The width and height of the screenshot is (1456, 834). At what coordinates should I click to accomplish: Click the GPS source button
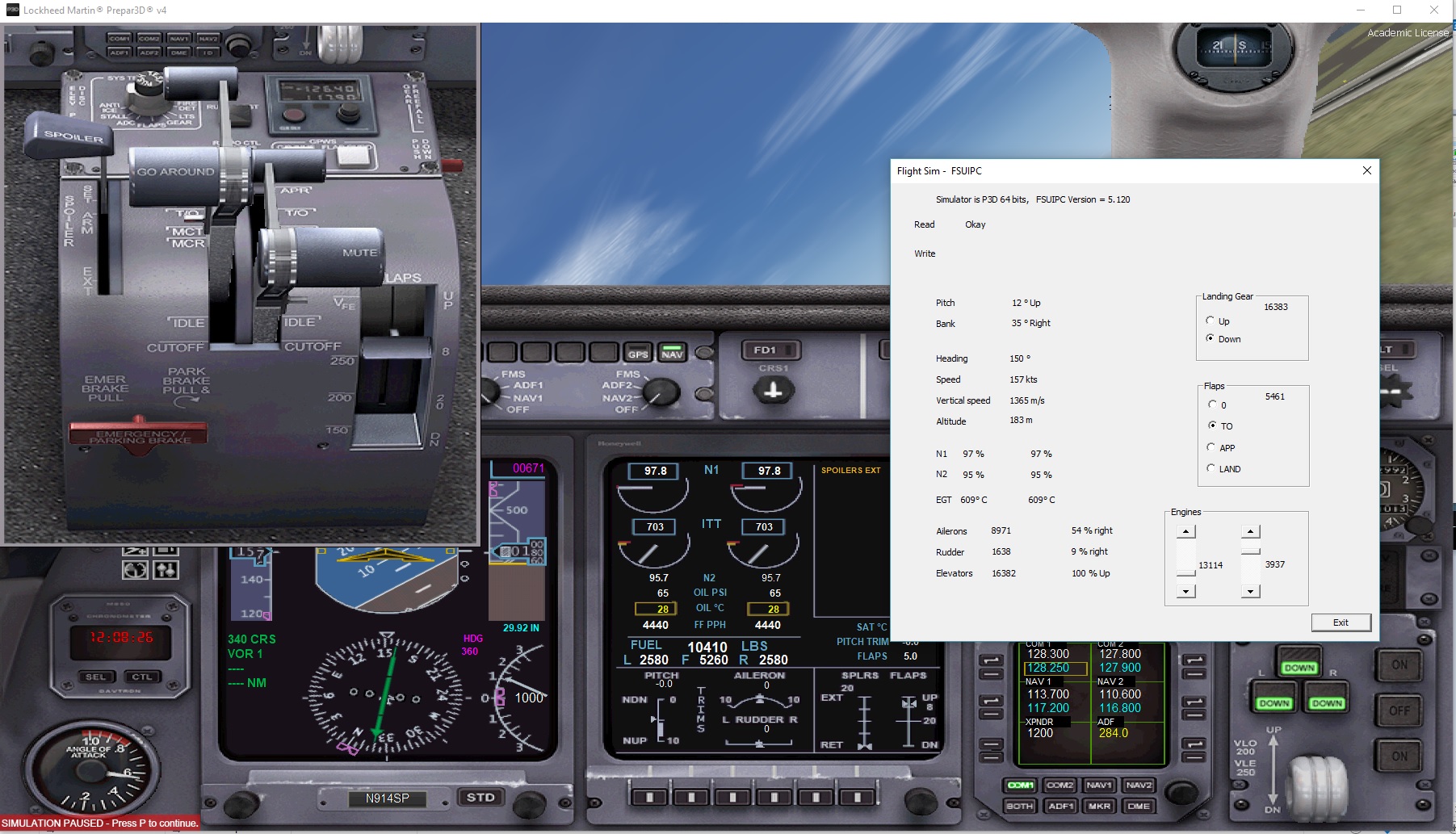coord(638,354)
